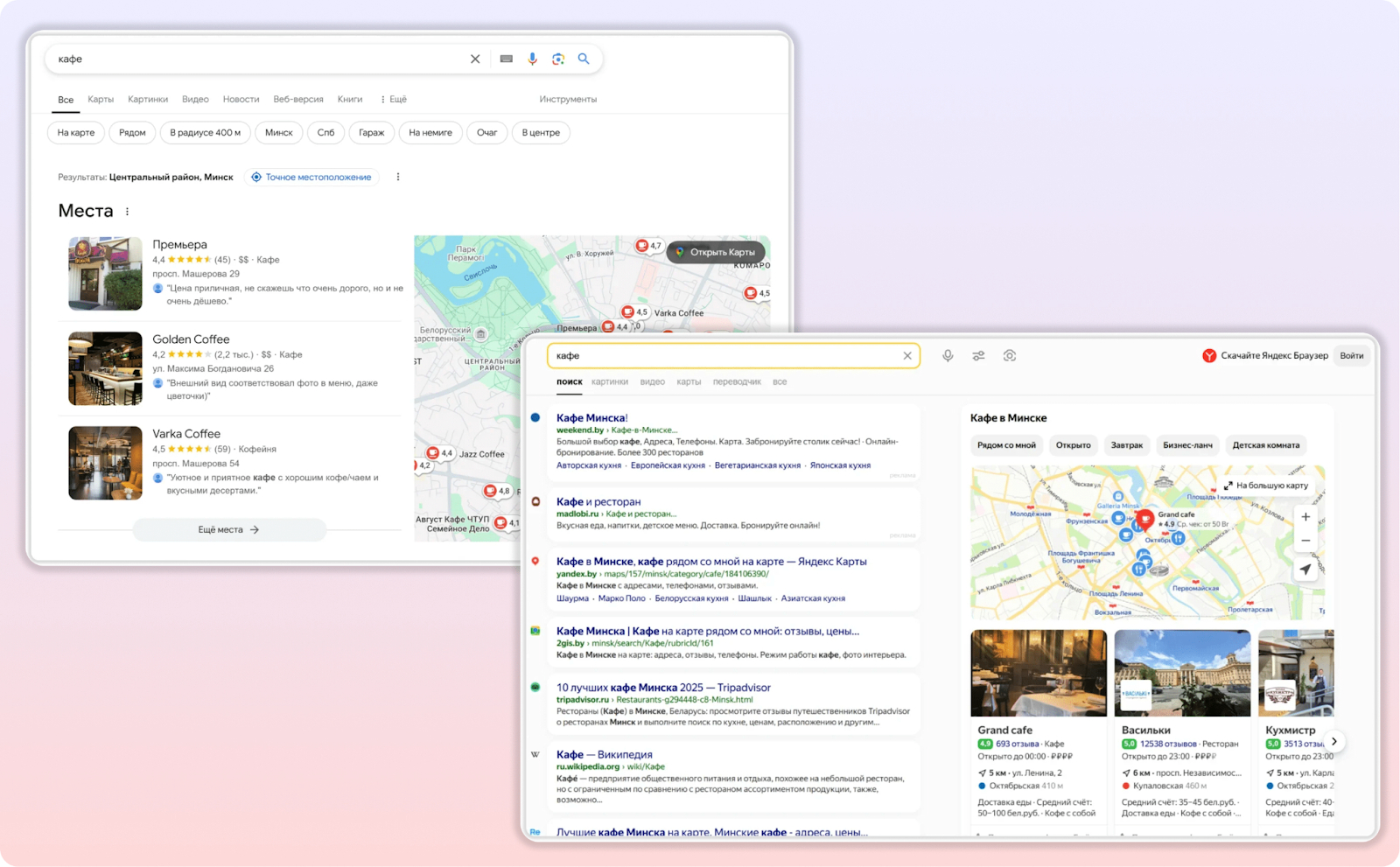Click the Tripadvisor favicon in Yandex results
The width and height of the screenshot is (1400, 867).
[x=535, y=688]
